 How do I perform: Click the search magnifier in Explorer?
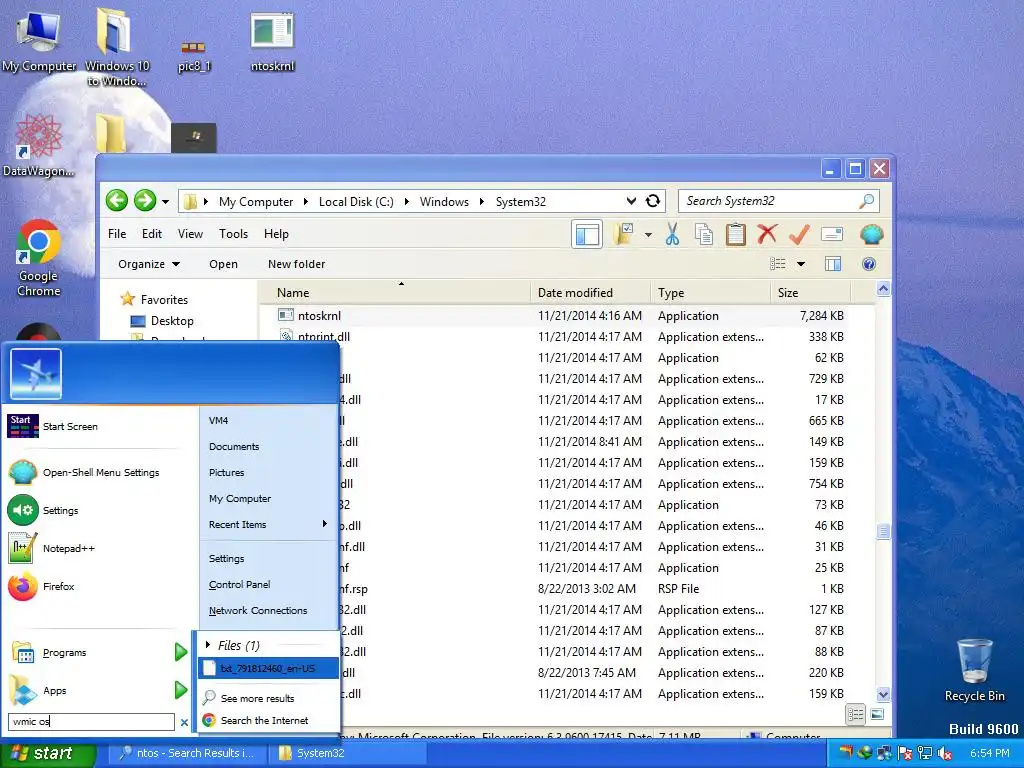[x=867, y=201]
